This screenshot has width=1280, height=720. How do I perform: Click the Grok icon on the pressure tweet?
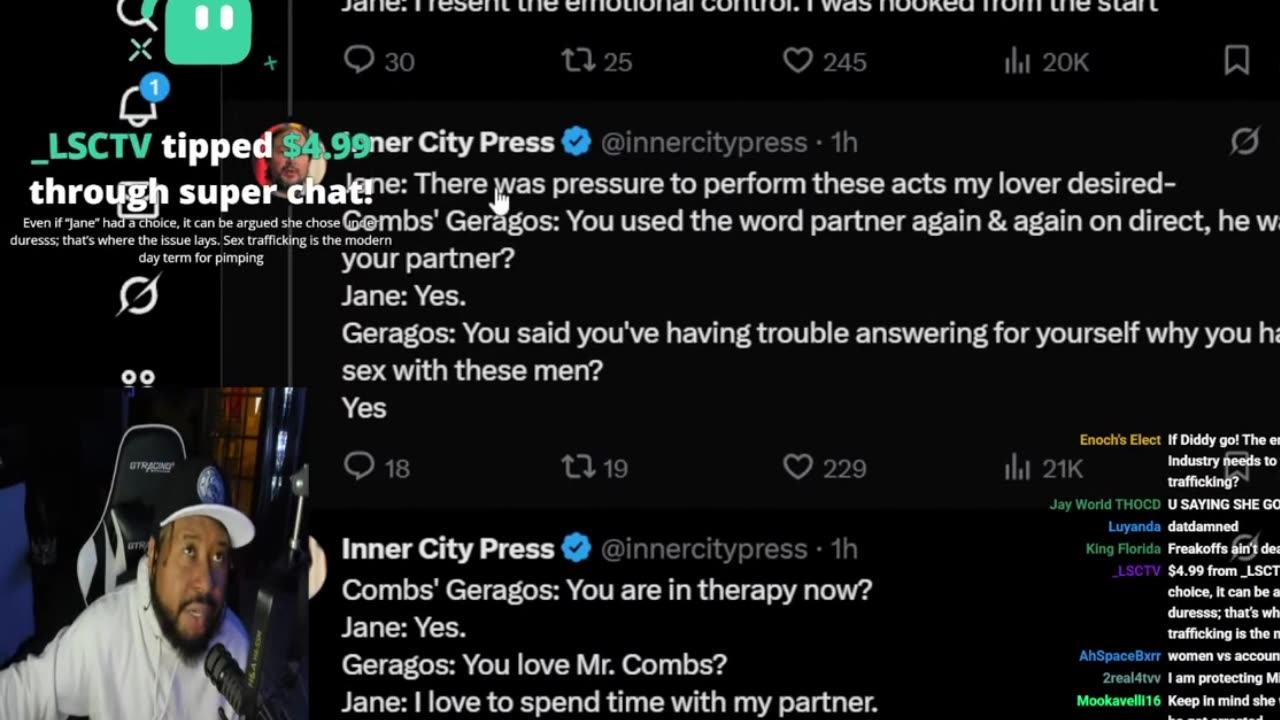[x=1244, y=142]
